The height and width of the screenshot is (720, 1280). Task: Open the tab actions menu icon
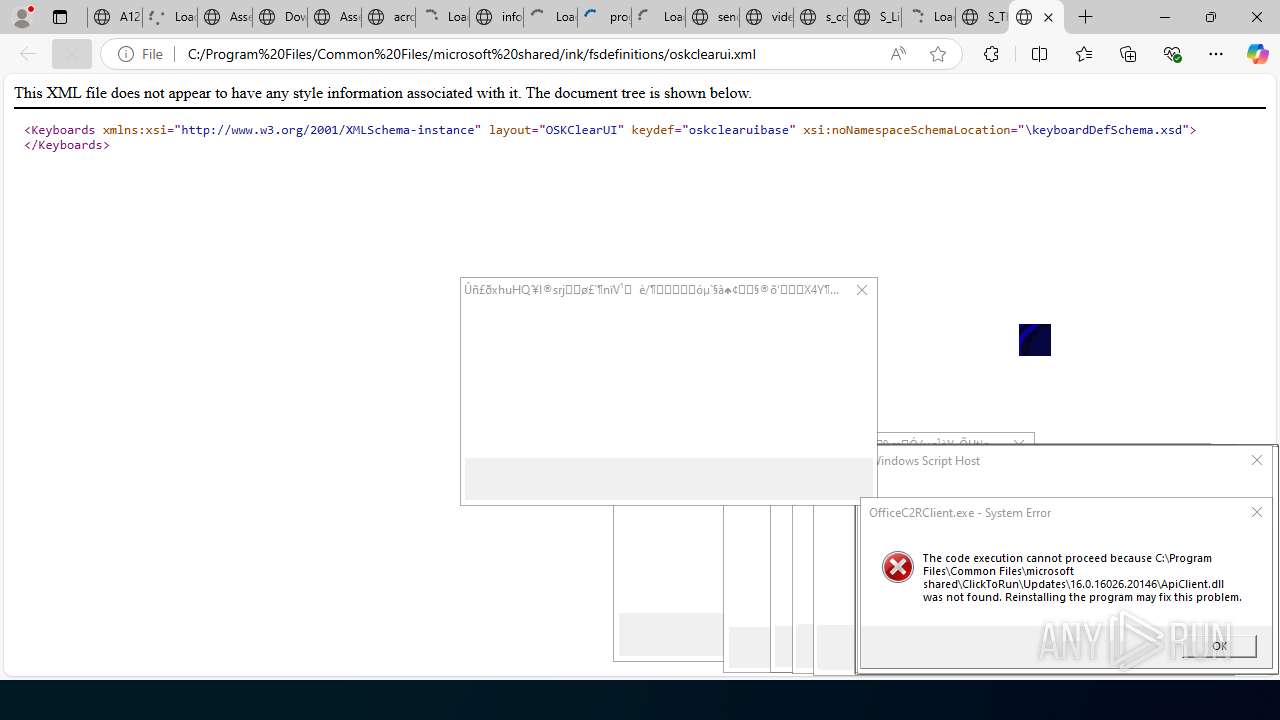[x=60, y=17]
